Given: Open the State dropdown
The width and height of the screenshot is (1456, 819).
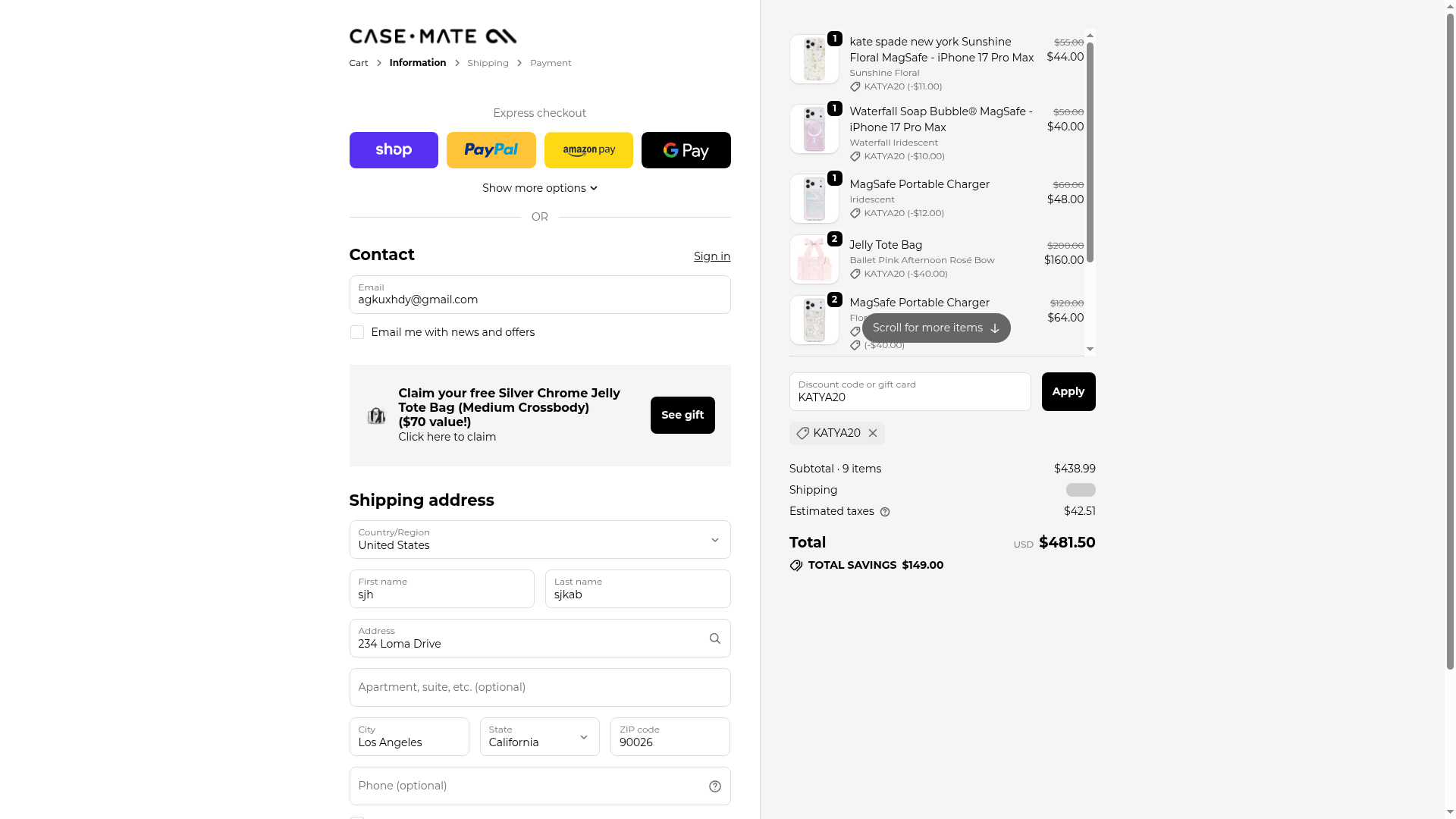Looking at the screenshot, I should (539, 737).
